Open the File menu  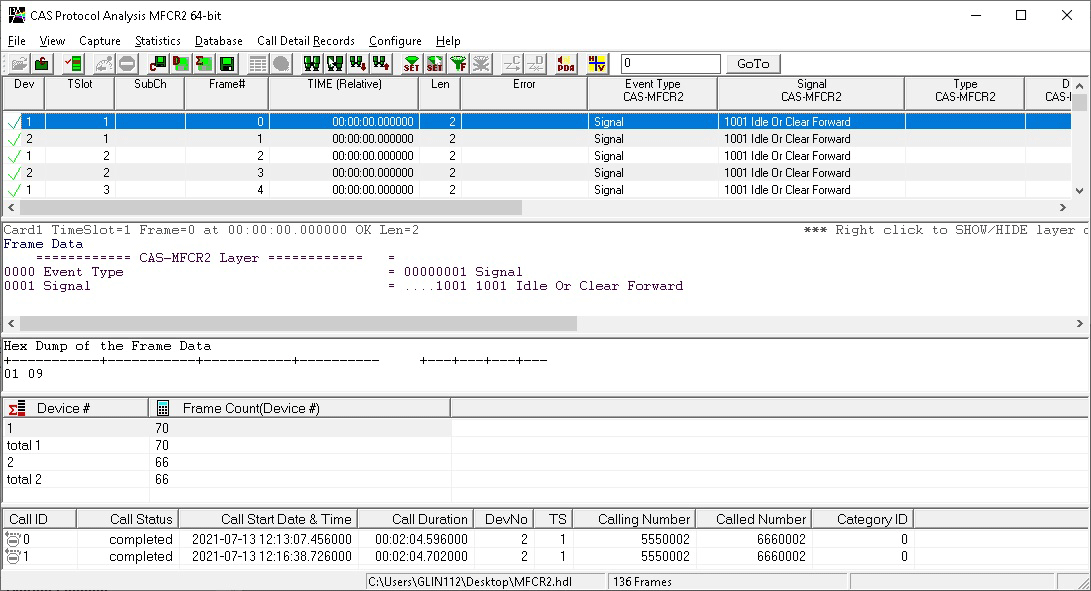(x=17, y=41)
